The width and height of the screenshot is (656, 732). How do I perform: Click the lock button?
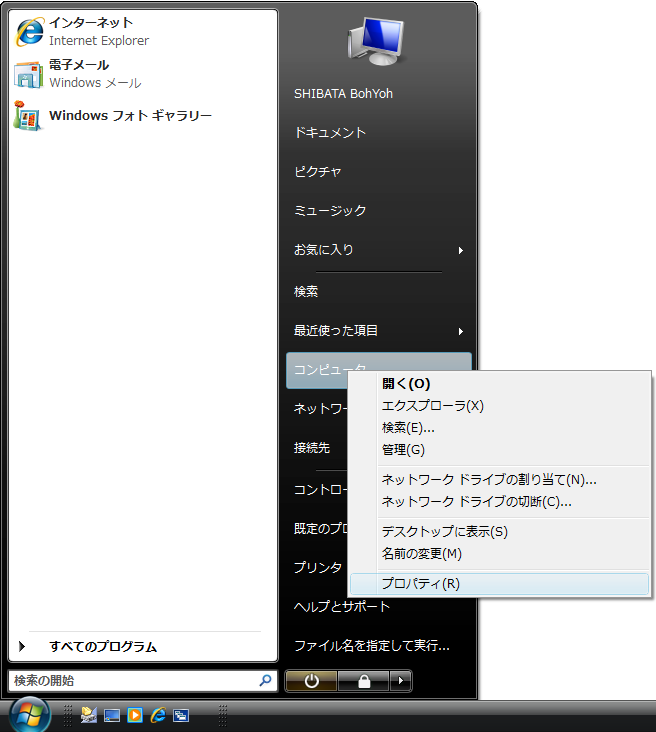click(363, 681)
